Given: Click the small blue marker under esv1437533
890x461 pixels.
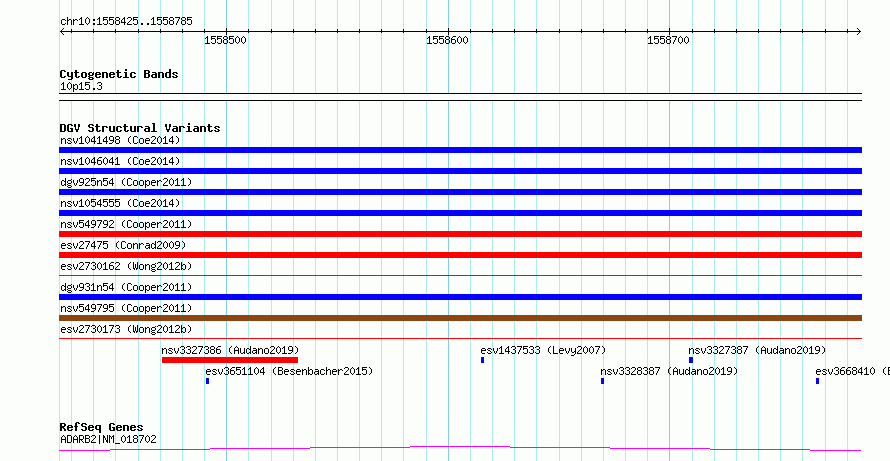Looking at the screenshot, I should [482, 360].
